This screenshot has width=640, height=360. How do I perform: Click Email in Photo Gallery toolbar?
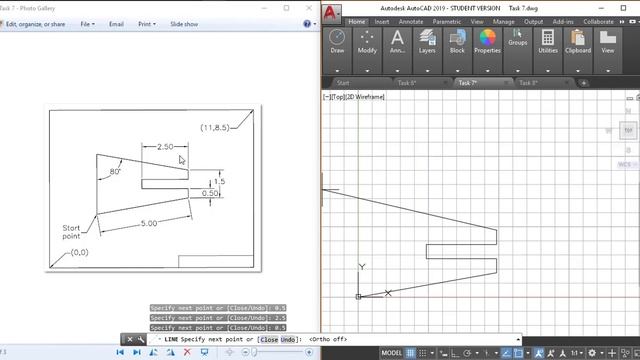[116, 24]
